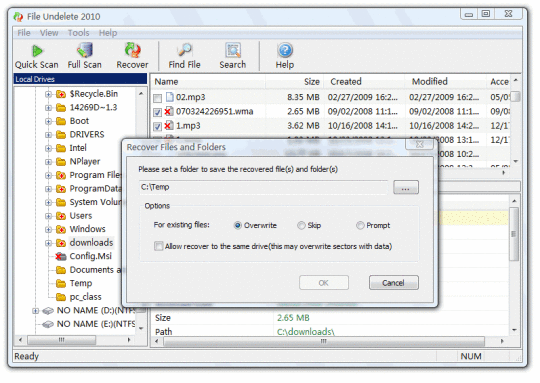The height and width of the screenshot is (383, 540).
Task: Click the NO NAME (D:) drive icon
Action: pos(48,311)
